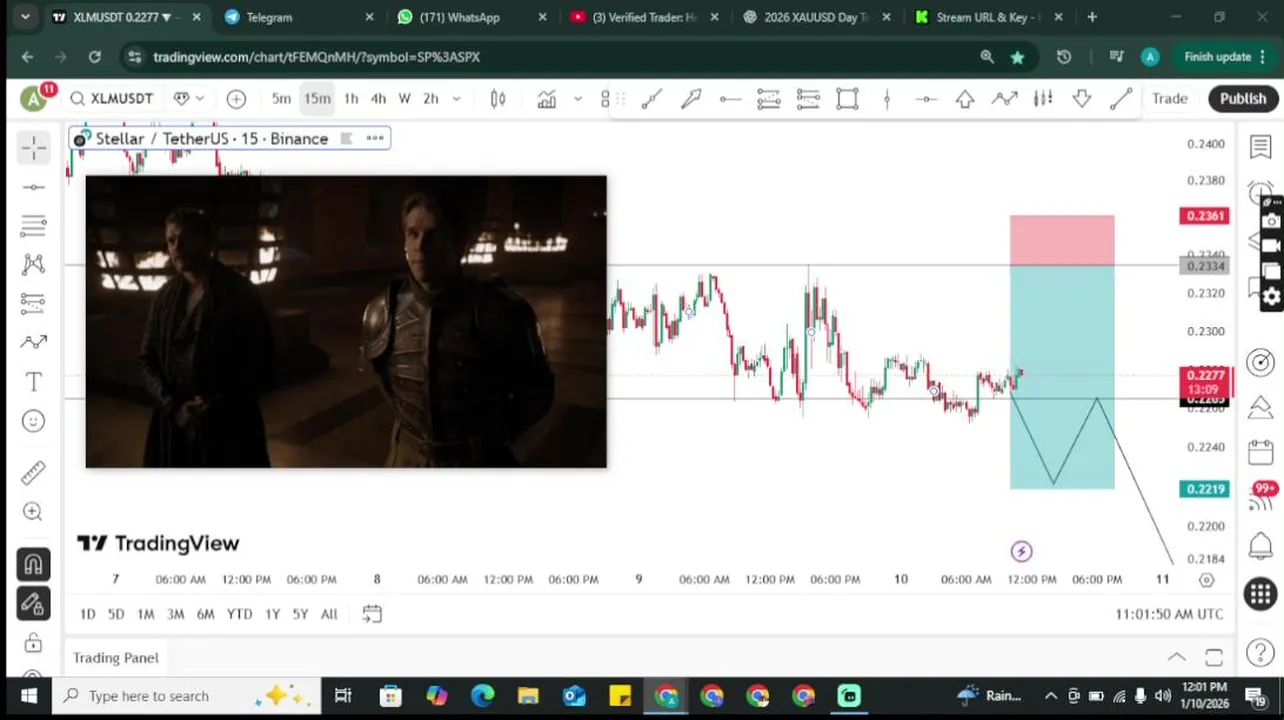Open the watchlist panel icon
The image size is (1284, 720).
coord(1260,147)
